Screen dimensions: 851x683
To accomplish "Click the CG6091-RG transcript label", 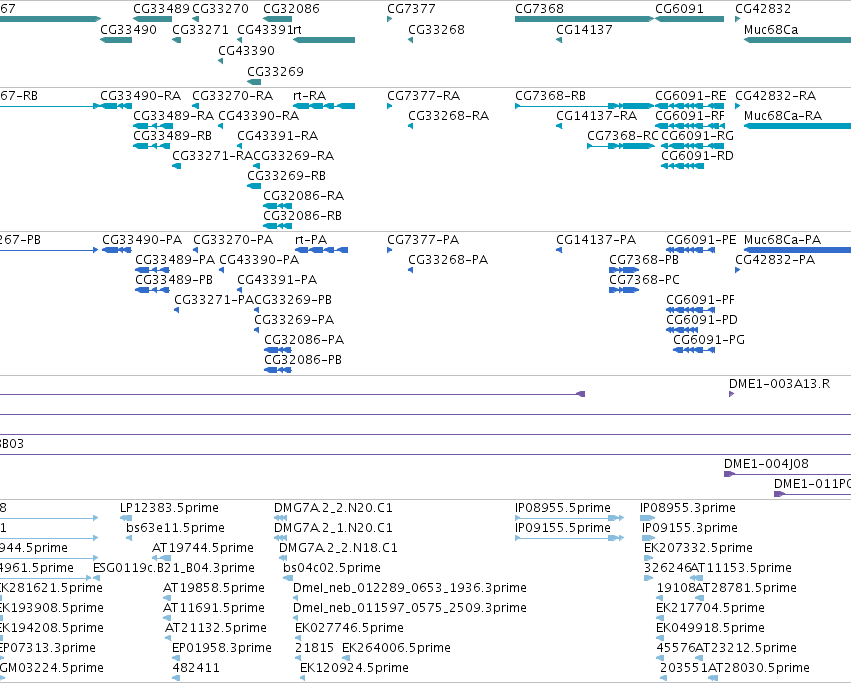I will tap(697, 136).
